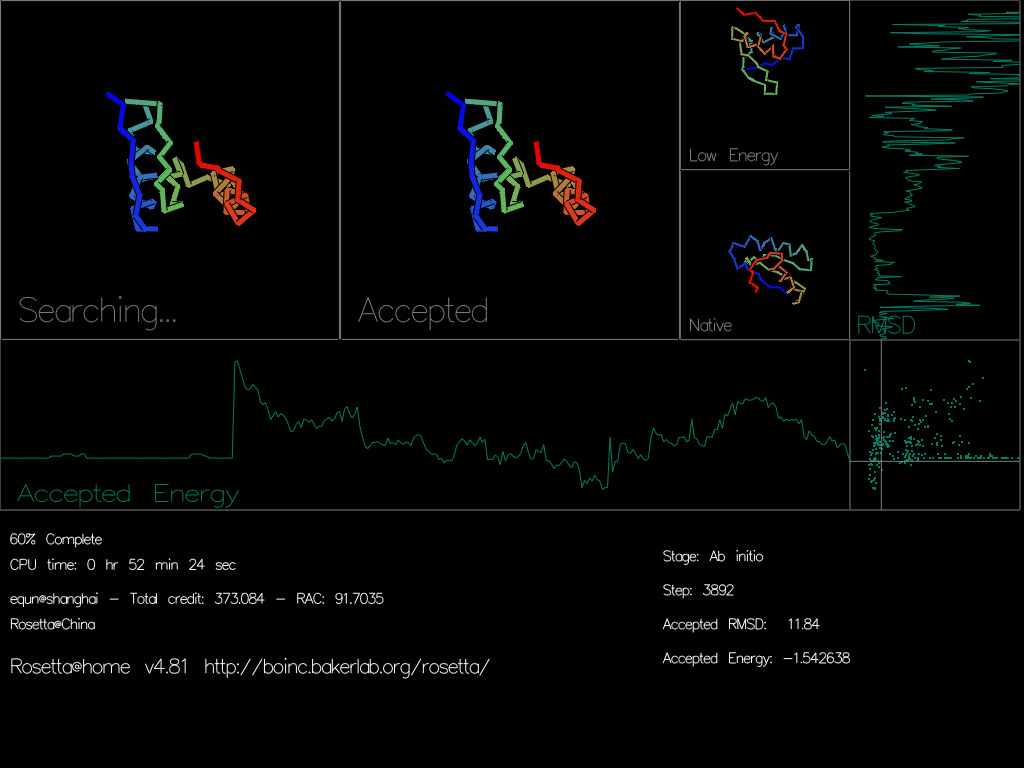The image size is (1024, 768).
Task: Click the energy versus RMSD scatter plot
Action: (x=935, y=425)
